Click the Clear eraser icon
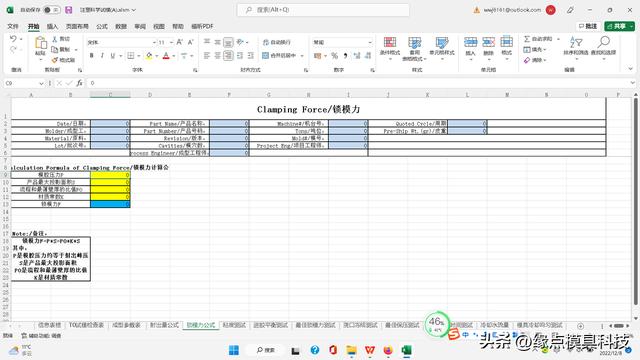Screen dimensions: 640x360 [527, 60]
